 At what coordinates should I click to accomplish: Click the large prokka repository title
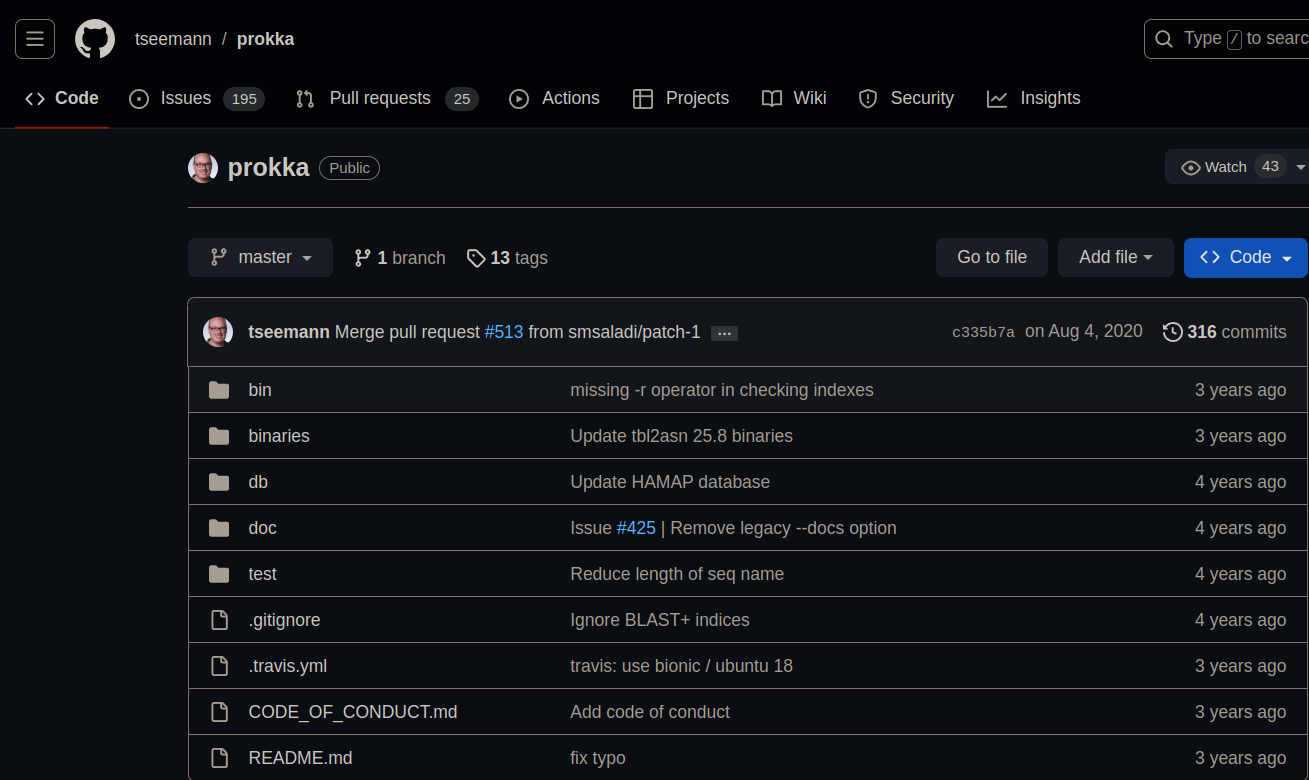pos(269,168)
